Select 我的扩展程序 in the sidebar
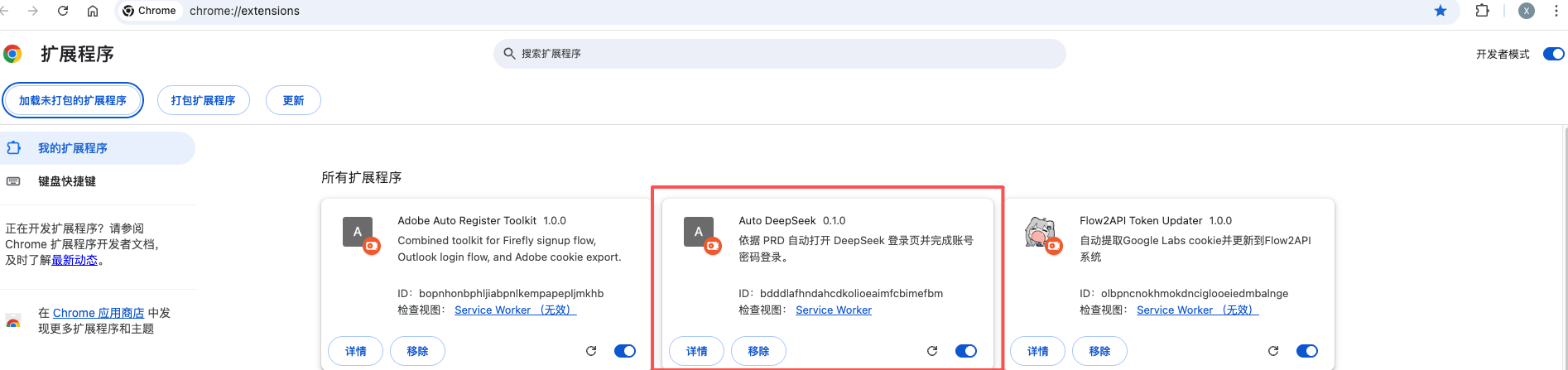The image size is (1568, 370). click(x=73, y=148)
